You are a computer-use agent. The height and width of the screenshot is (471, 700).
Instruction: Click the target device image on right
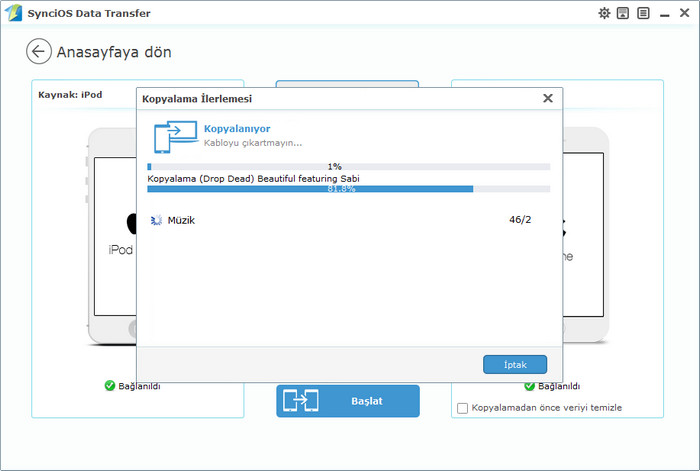[586, 235]
